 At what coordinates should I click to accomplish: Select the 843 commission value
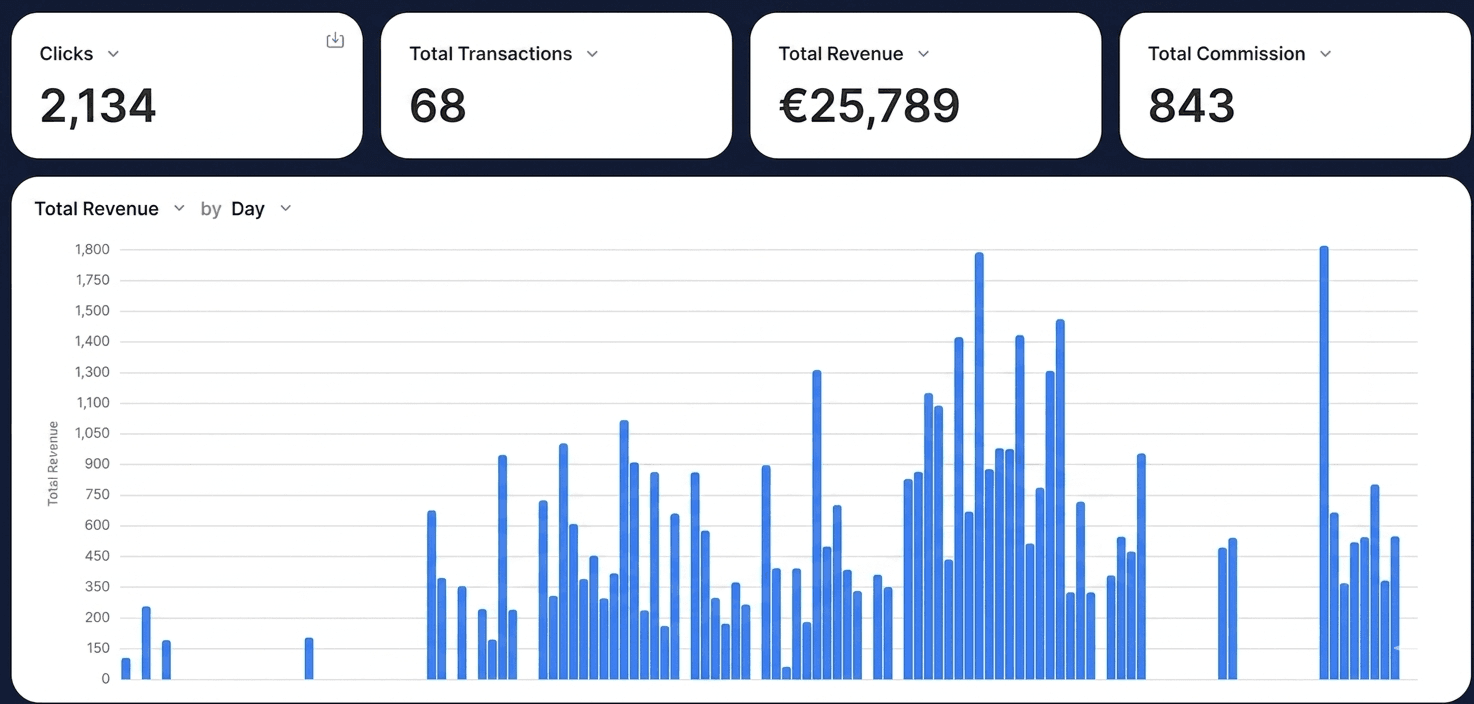1191,106
